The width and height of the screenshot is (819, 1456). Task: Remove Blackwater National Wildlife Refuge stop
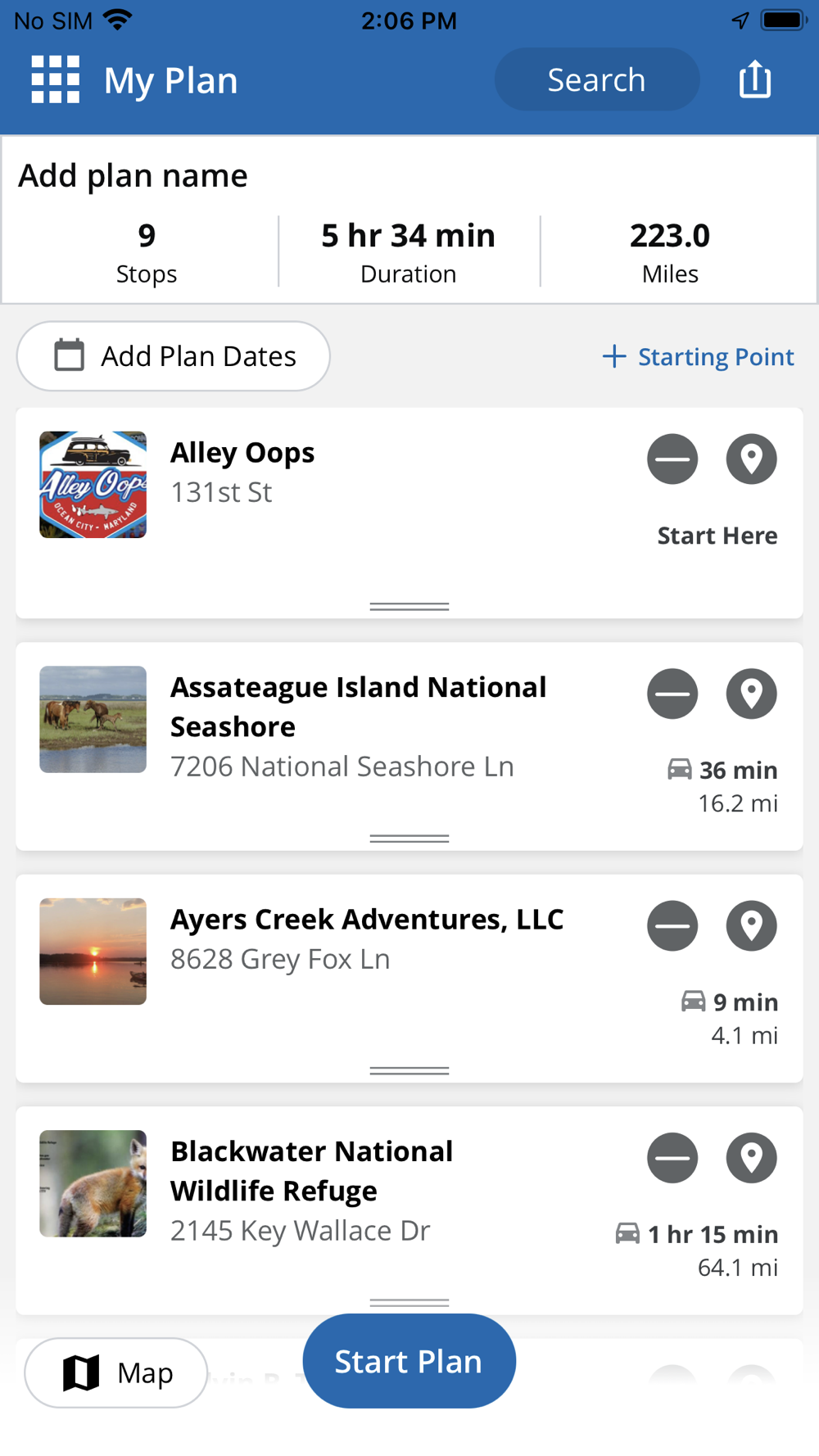[672, 1158]
